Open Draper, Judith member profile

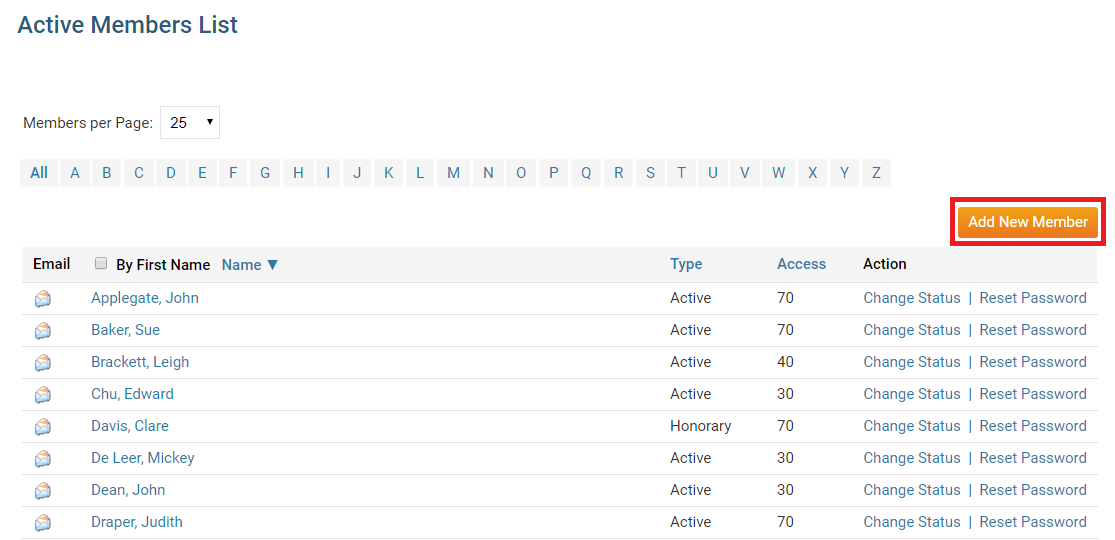pos(137,522)
